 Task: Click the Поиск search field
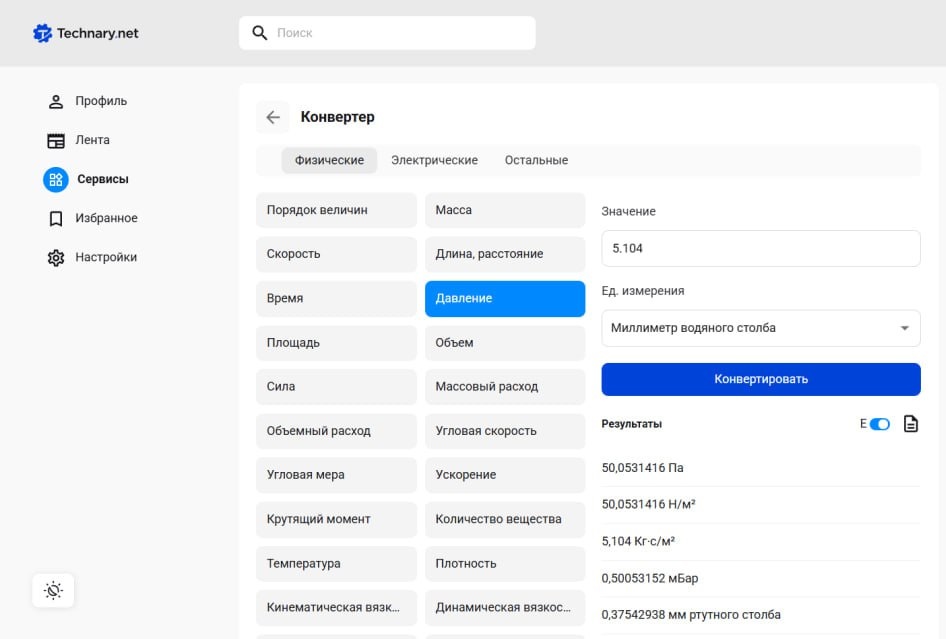tap(387, 33)
